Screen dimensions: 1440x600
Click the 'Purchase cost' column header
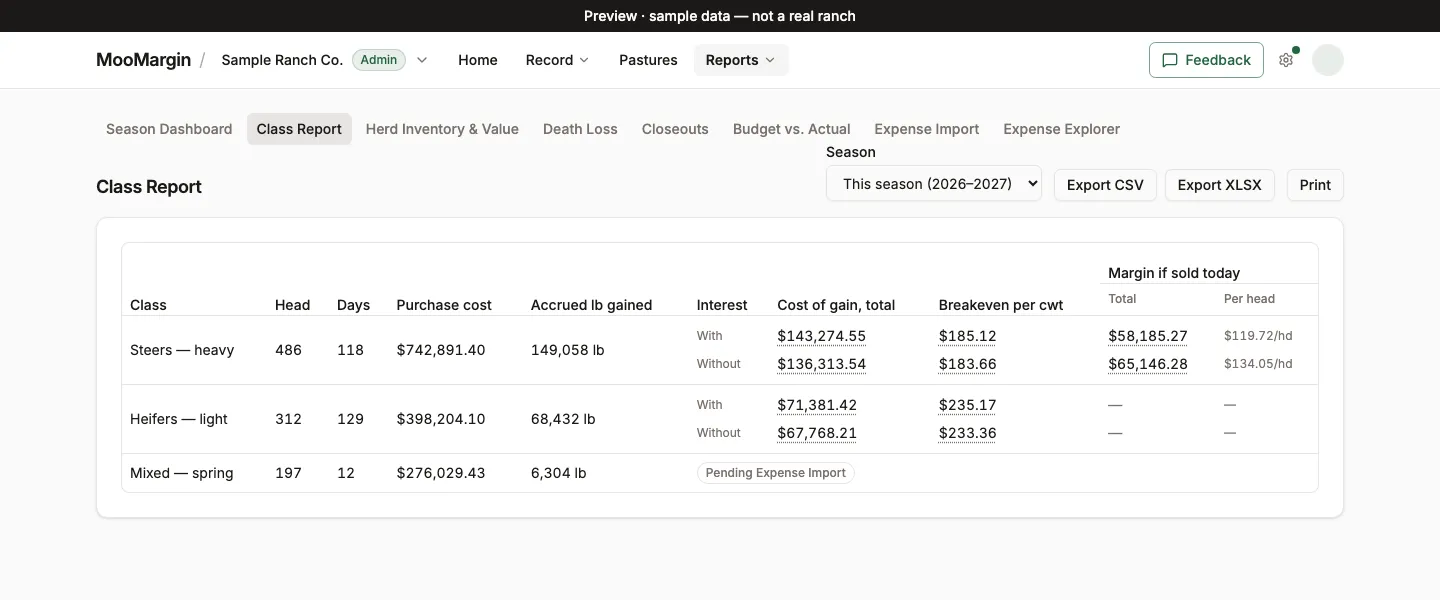(x=444, y=305)
